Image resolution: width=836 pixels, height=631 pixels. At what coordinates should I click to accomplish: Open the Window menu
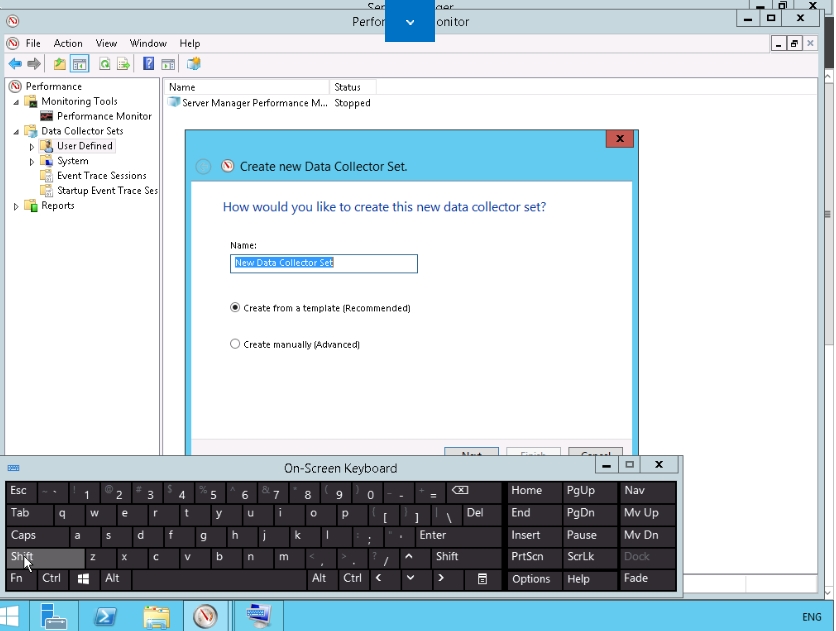coord(148,43)
